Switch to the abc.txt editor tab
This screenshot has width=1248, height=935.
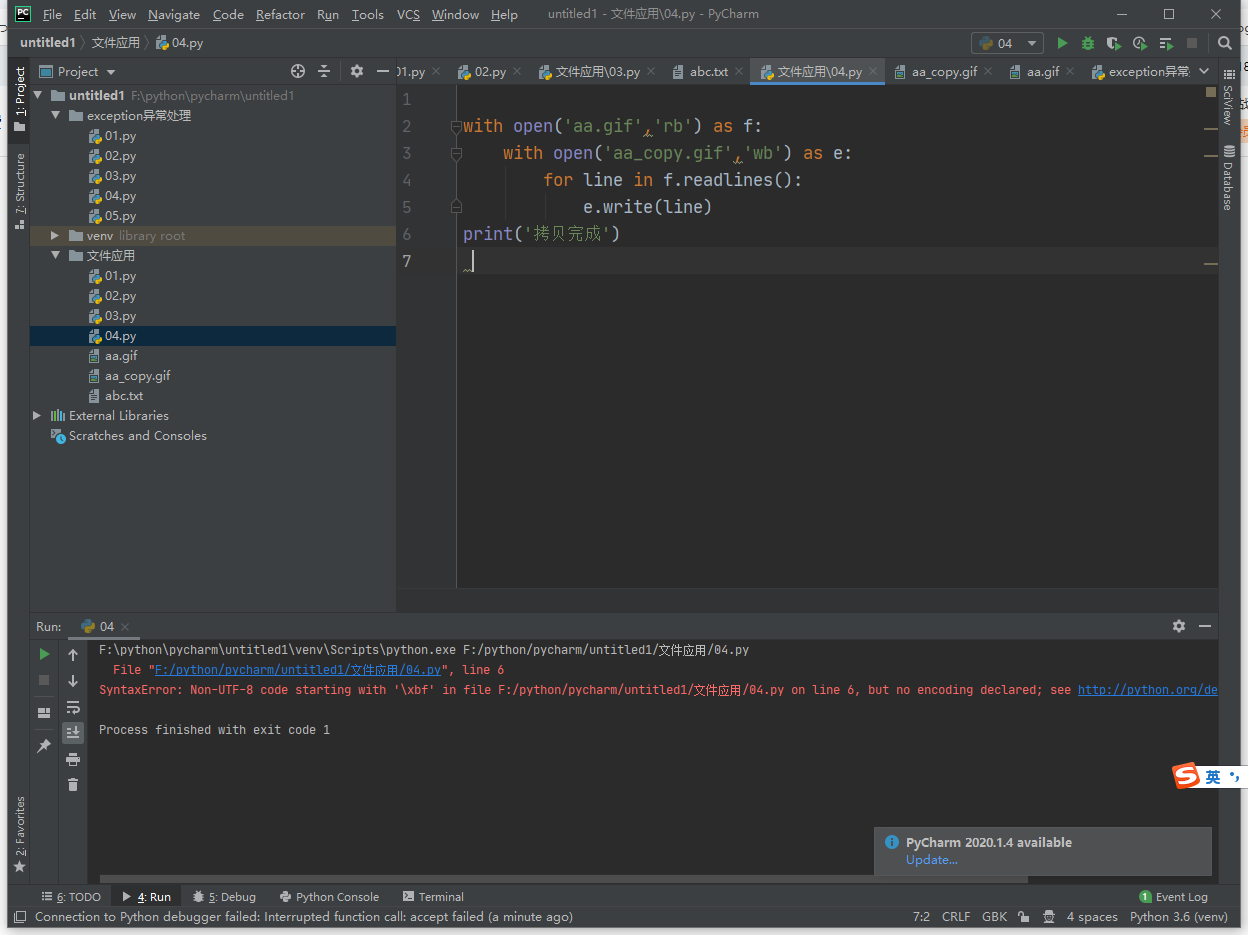point(709,71)
